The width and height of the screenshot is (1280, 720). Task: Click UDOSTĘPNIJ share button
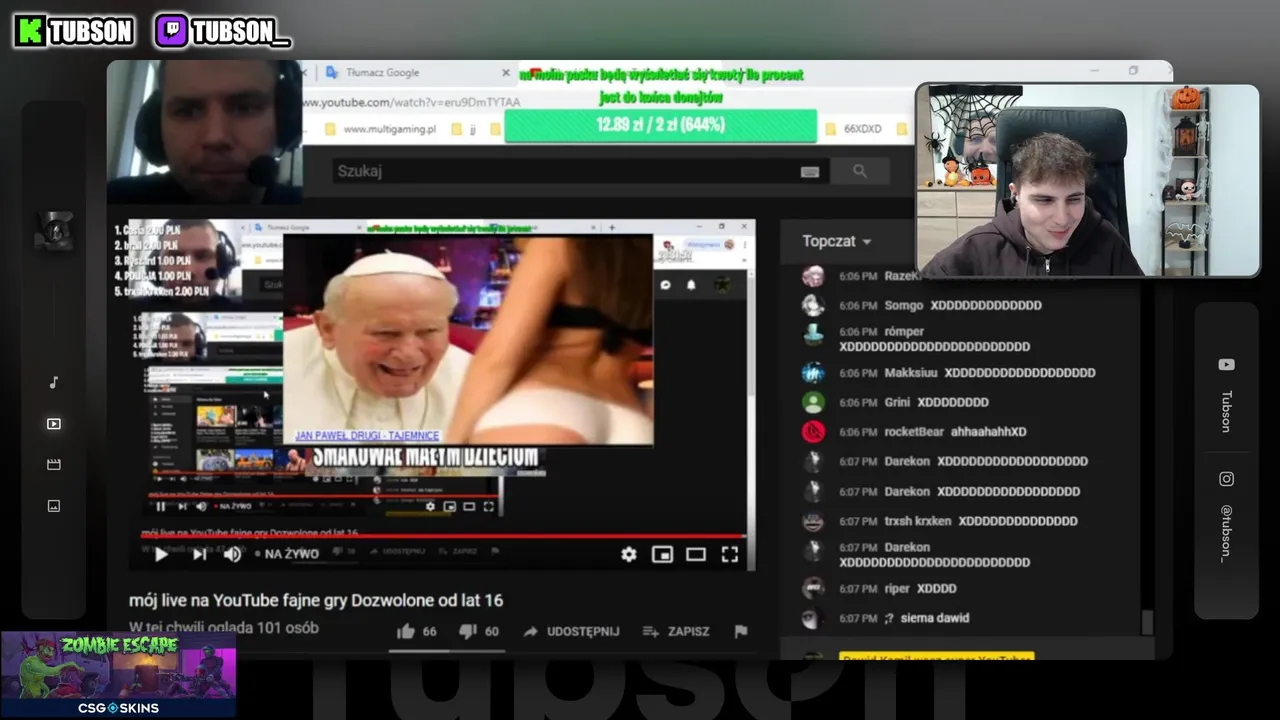(x=571, y=631)
